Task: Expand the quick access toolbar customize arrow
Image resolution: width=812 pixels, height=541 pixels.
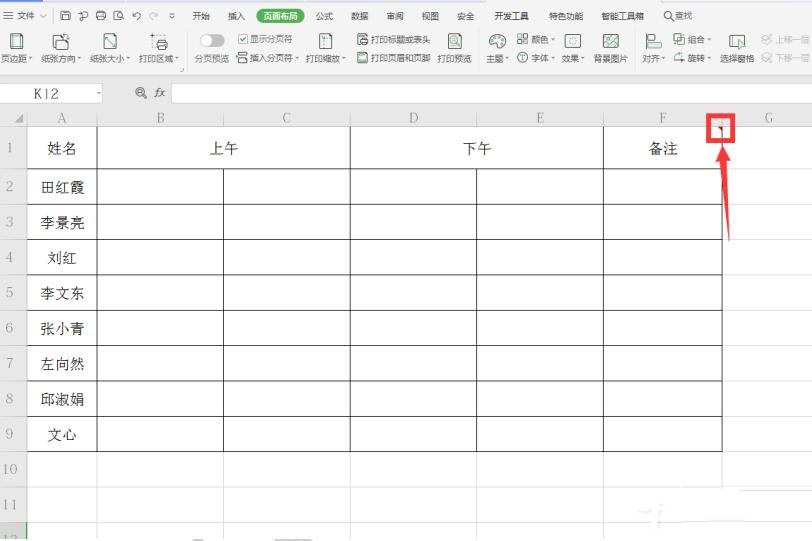Action: [x=172, y=16]
